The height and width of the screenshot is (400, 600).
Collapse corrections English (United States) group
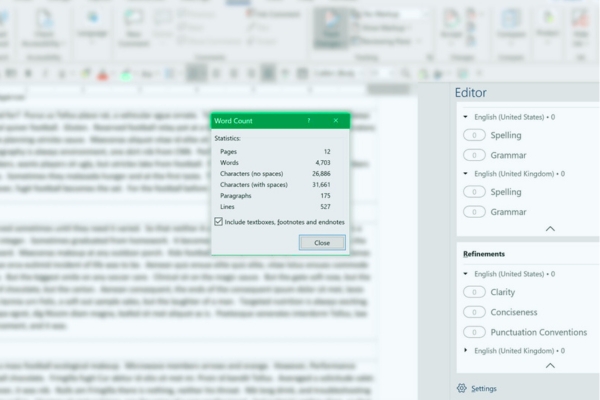click(465, 117)
